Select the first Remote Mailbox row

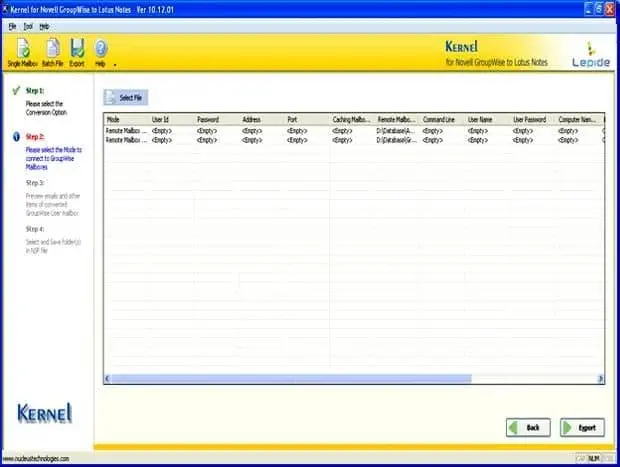point(354,130)
